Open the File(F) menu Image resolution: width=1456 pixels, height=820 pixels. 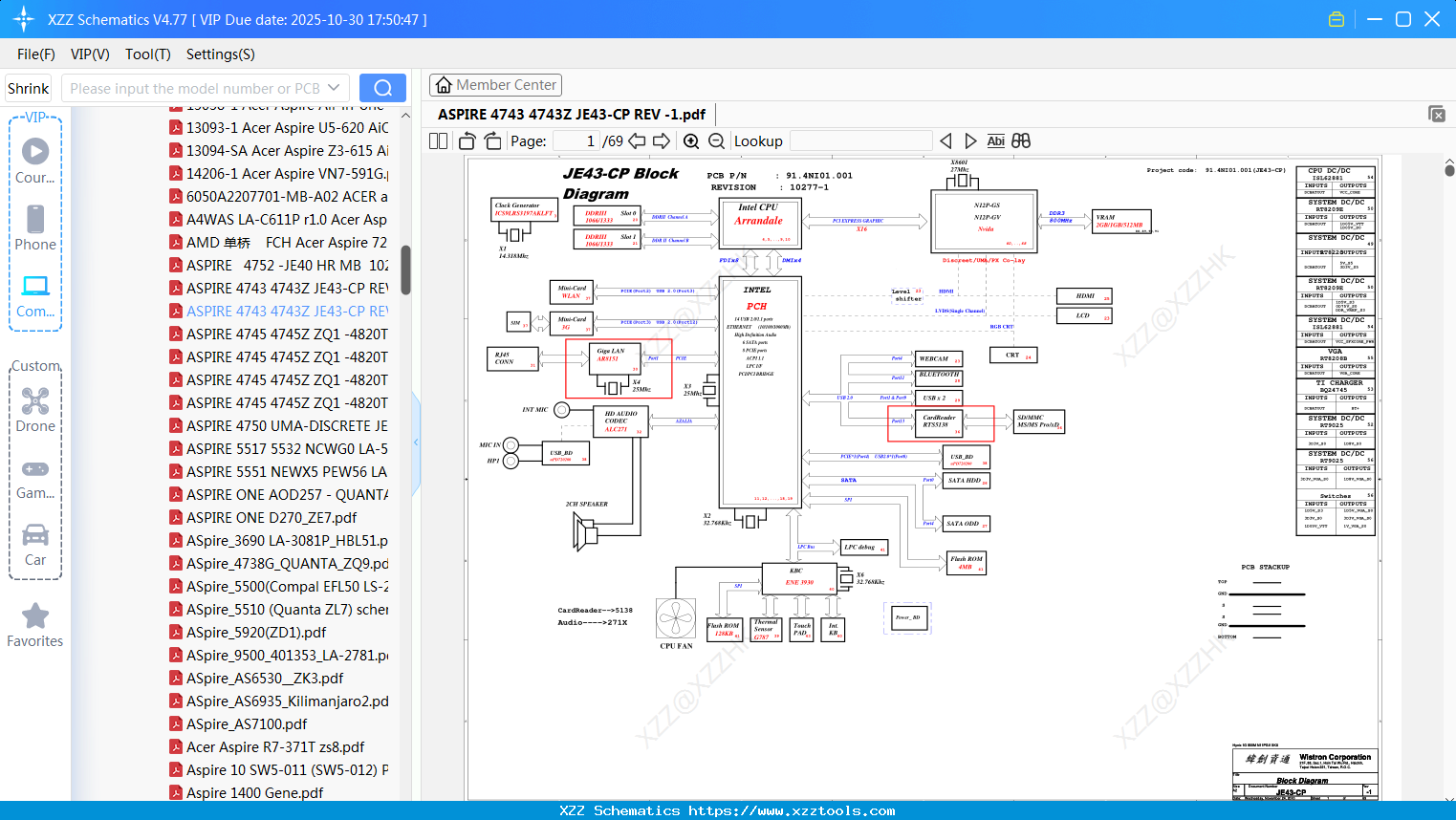[36, 54]
